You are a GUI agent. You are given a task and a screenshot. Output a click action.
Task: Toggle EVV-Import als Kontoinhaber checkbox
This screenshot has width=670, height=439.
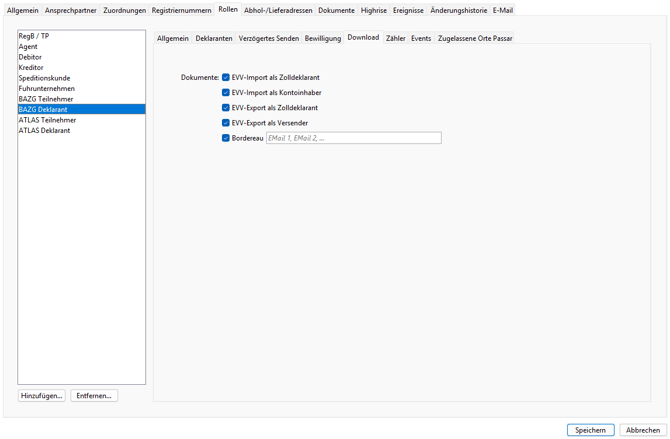tap(226, 93)
